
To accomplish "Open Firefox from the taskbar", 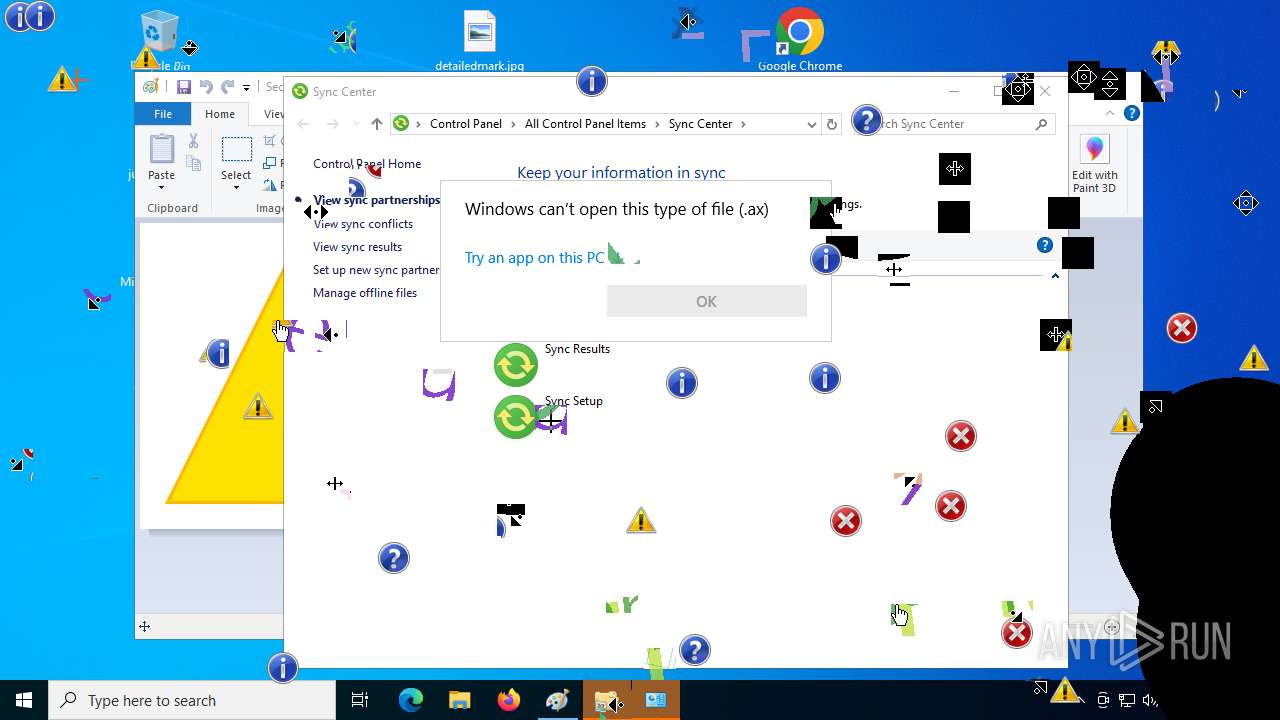I will click(508, 700).
